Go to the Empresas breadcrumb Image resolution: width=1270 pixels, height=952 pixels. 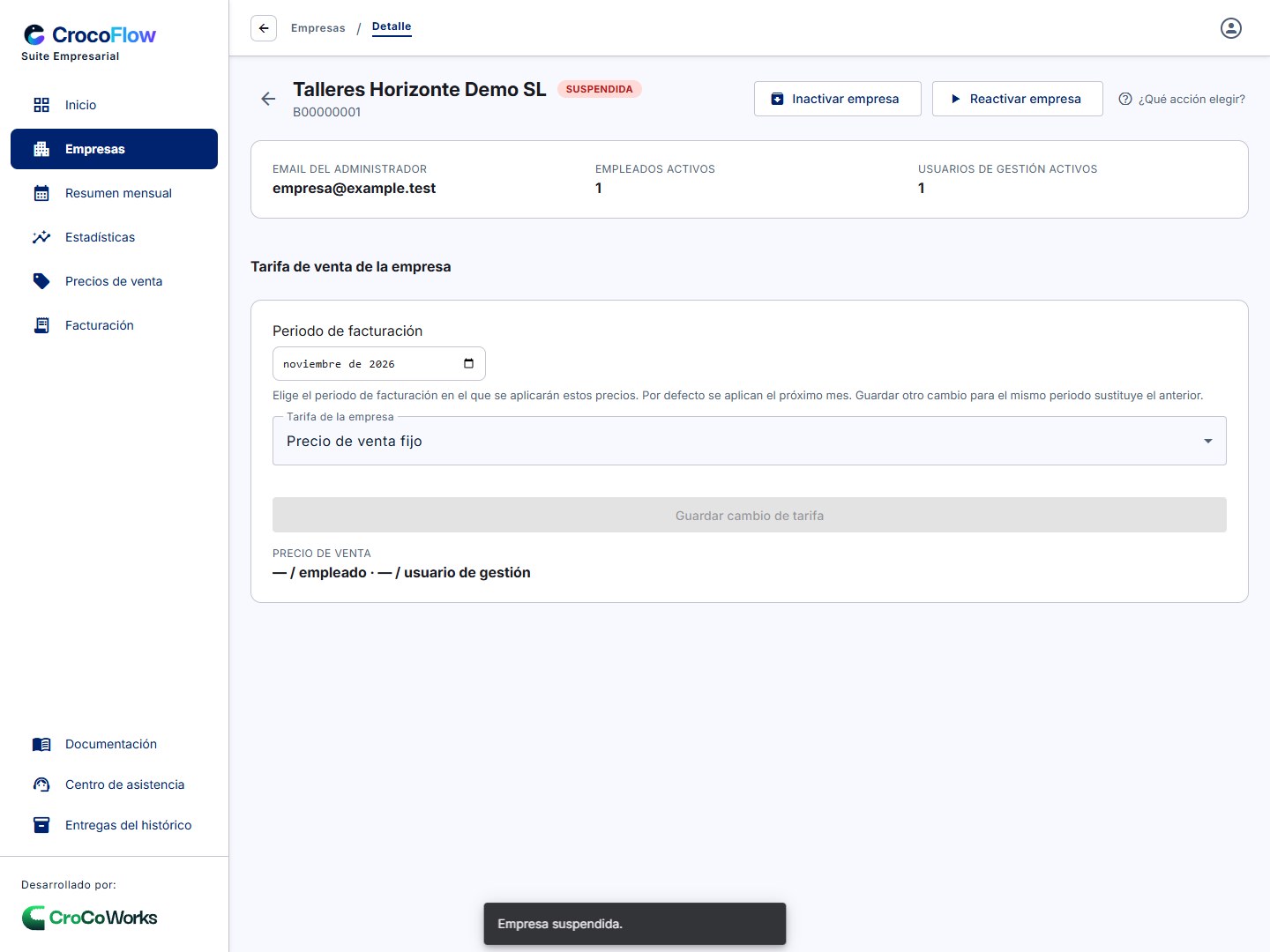318,28
